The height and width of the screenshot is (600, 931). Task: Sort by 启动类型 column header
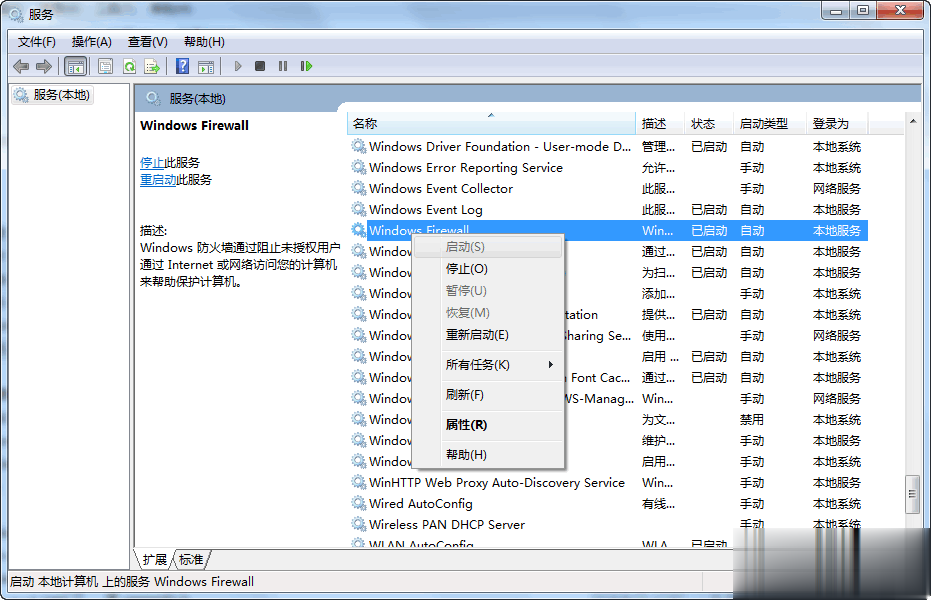tap(769, 123)
